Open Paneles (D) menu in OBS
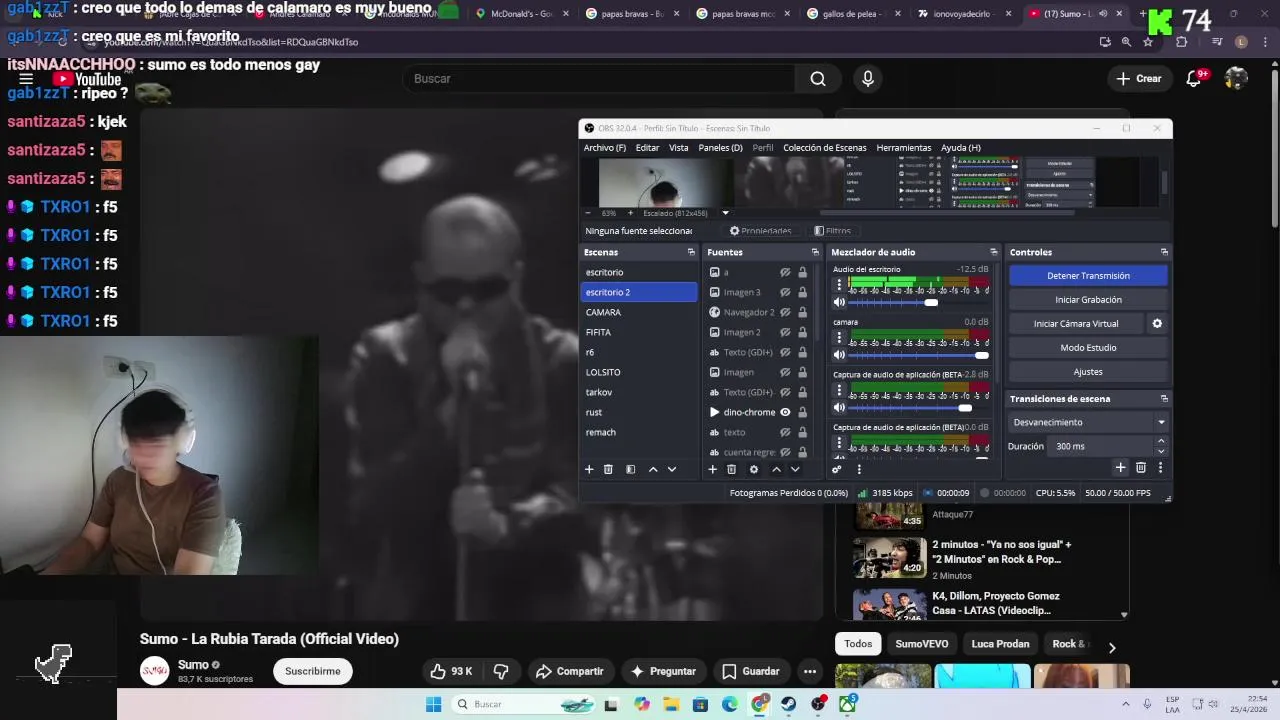This screenshot has width=1280, height=720. click(x=721, y=148)
